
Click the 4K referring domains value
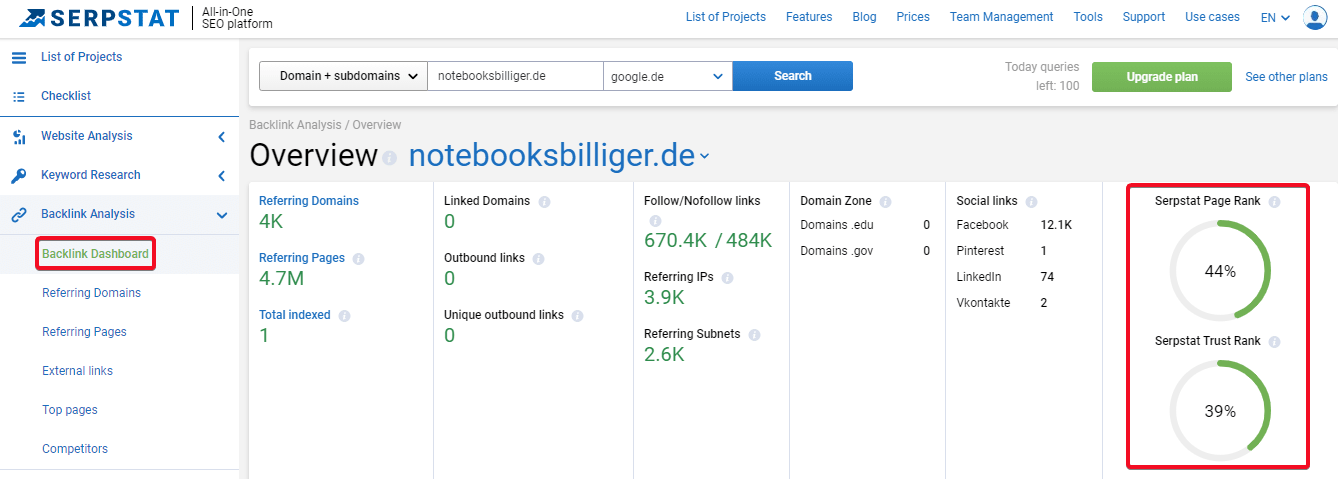(x=272, y=222)
